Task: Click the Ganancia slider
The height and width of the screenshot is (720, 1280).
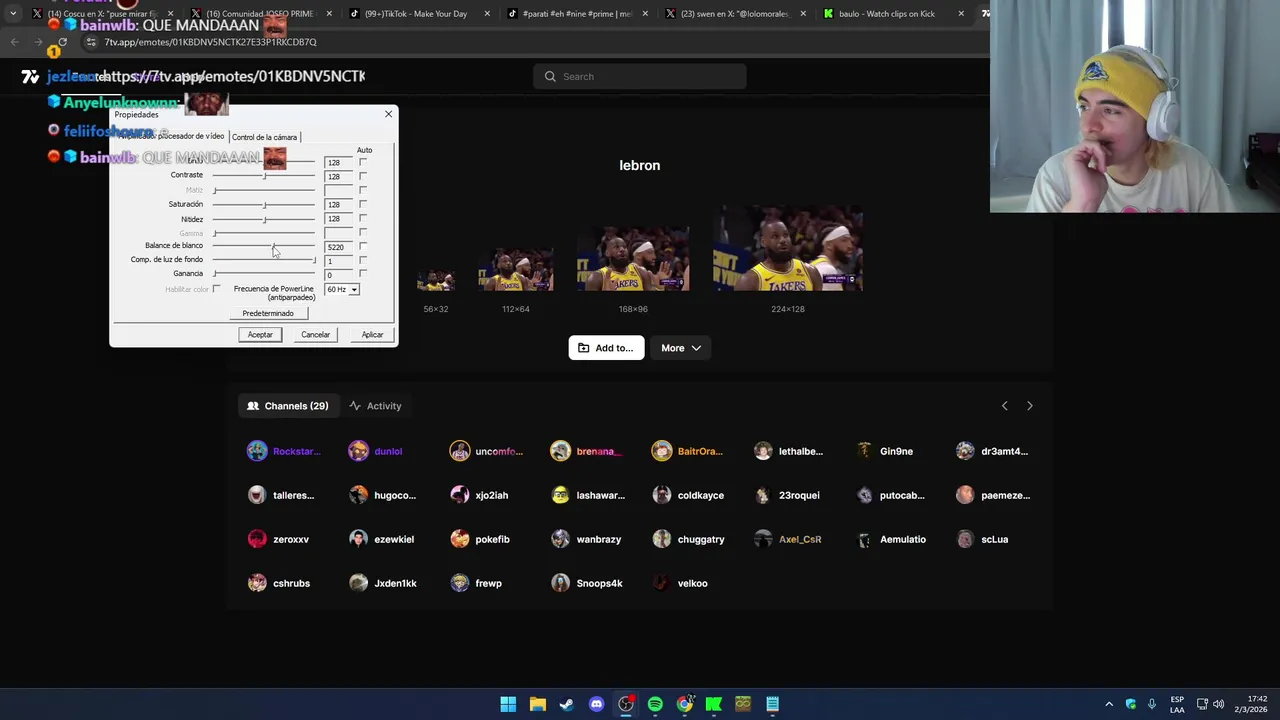Action: pos(264,274)
